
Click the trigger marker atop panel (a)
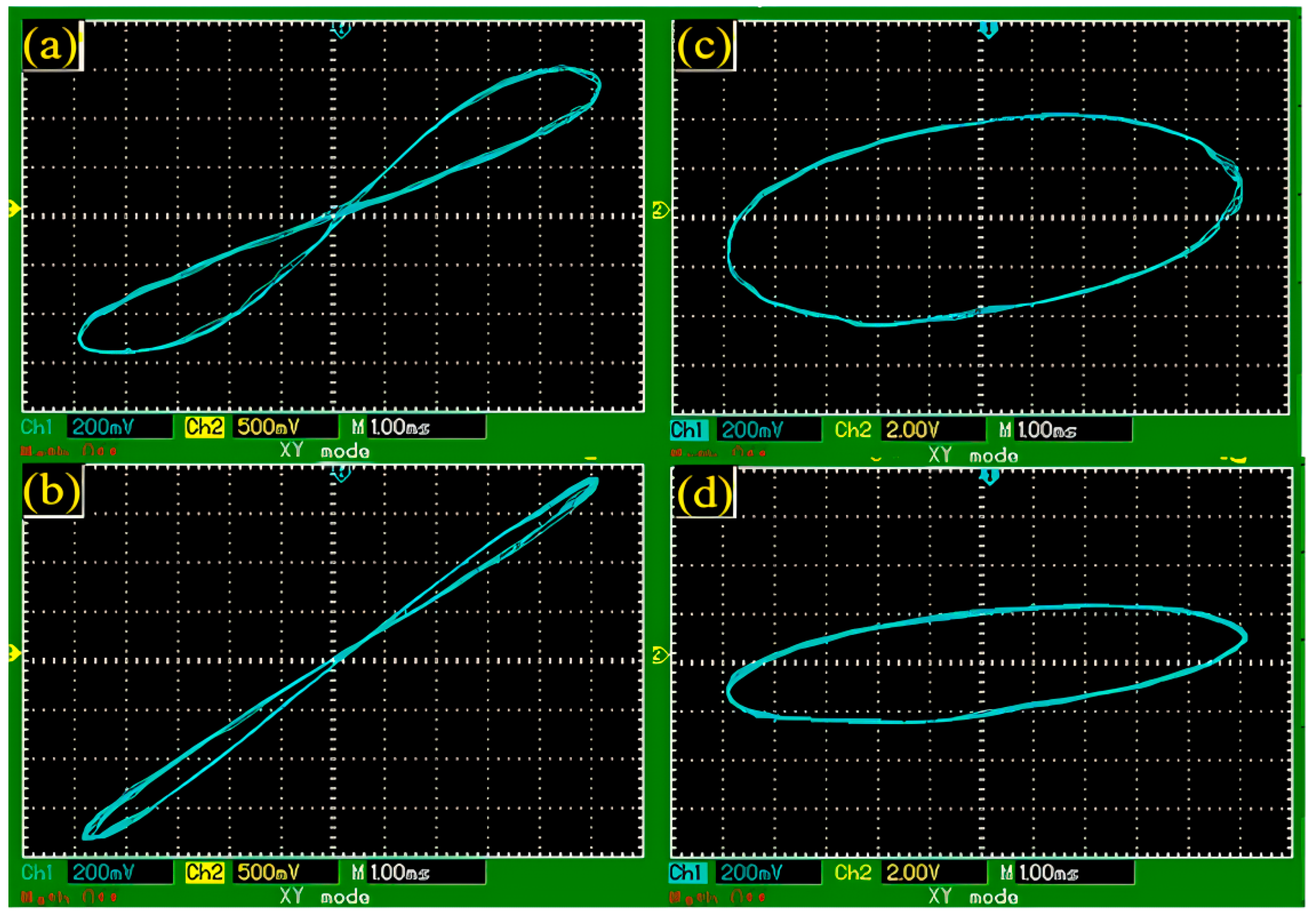click(x=342, y=30)
